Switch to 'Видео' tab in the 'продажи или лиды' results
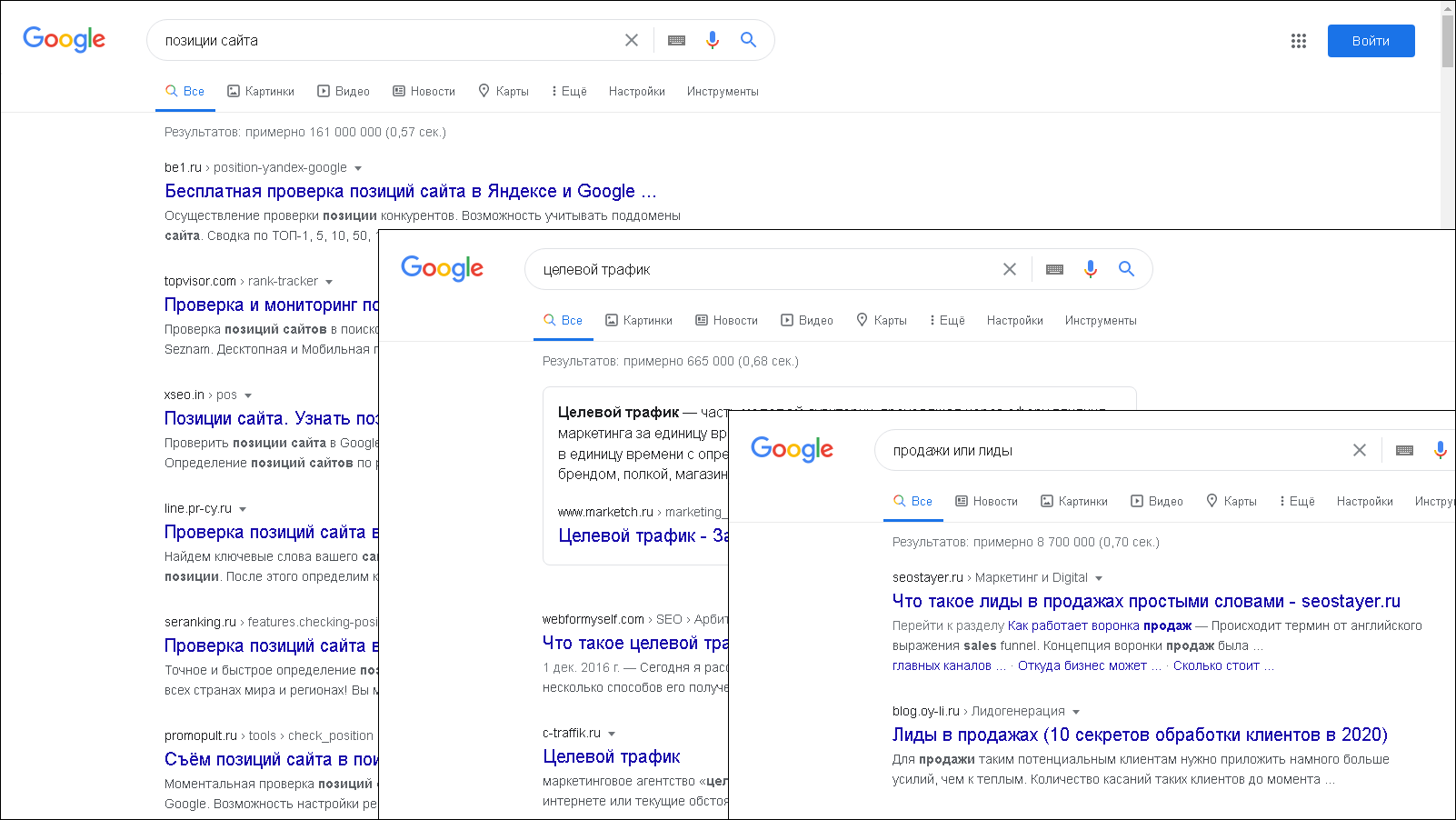This screenshot has height=820, width=1456. click(x=1157, y=502)
